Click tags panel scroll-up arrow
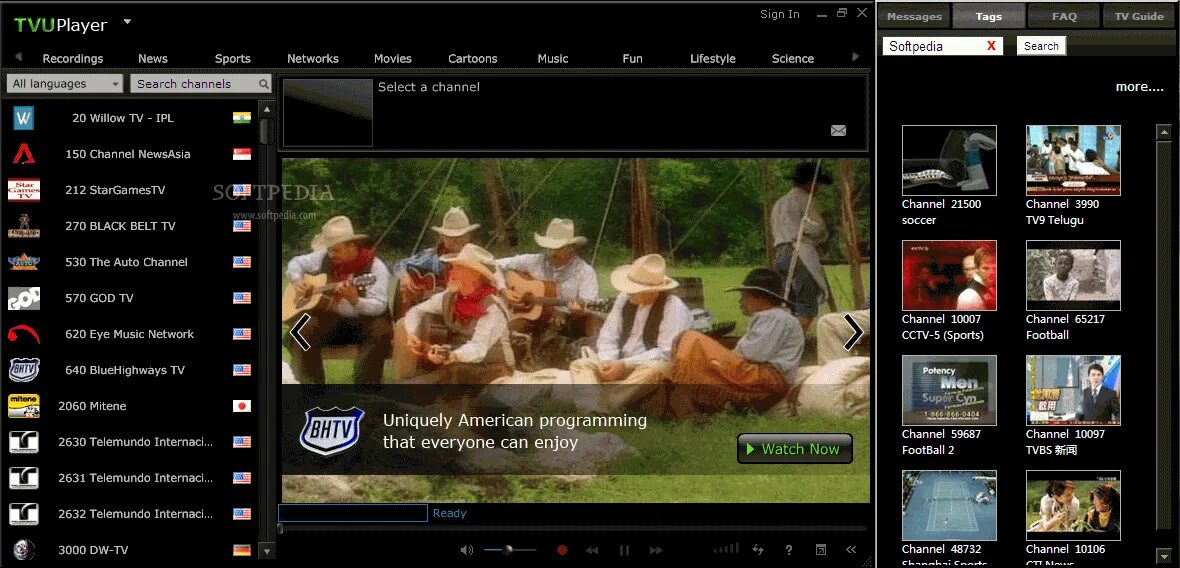The width and height of the screenshot is (1180, 568). 1163,132
